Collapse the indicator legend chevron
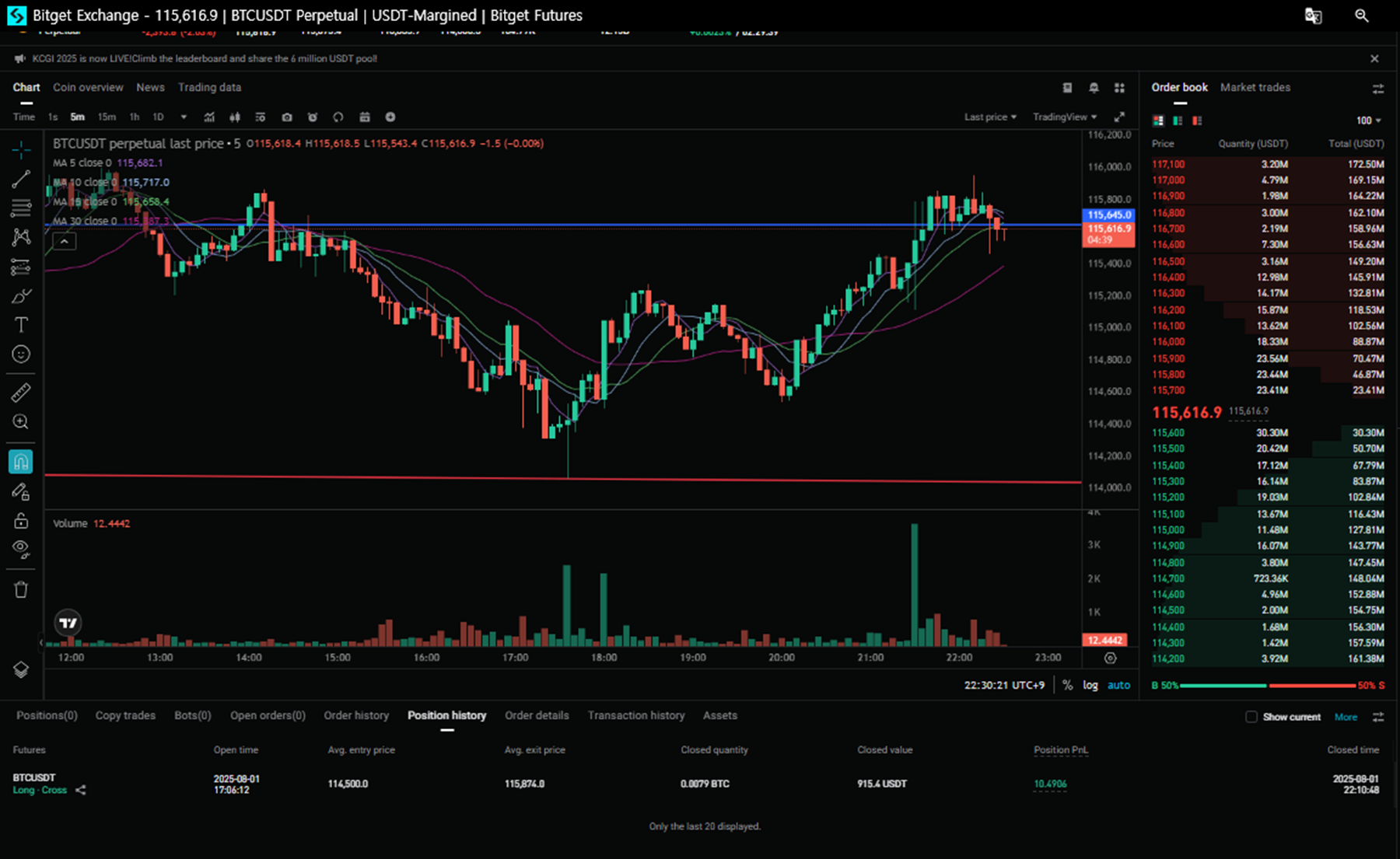 [65, 242]
